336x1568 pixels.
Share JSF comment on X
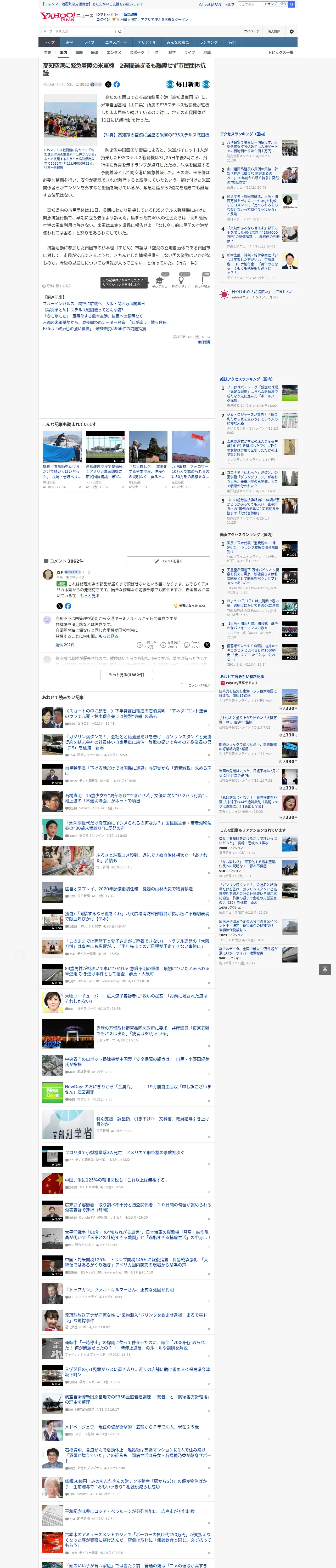pyautogui.click(x=59, y=606)
